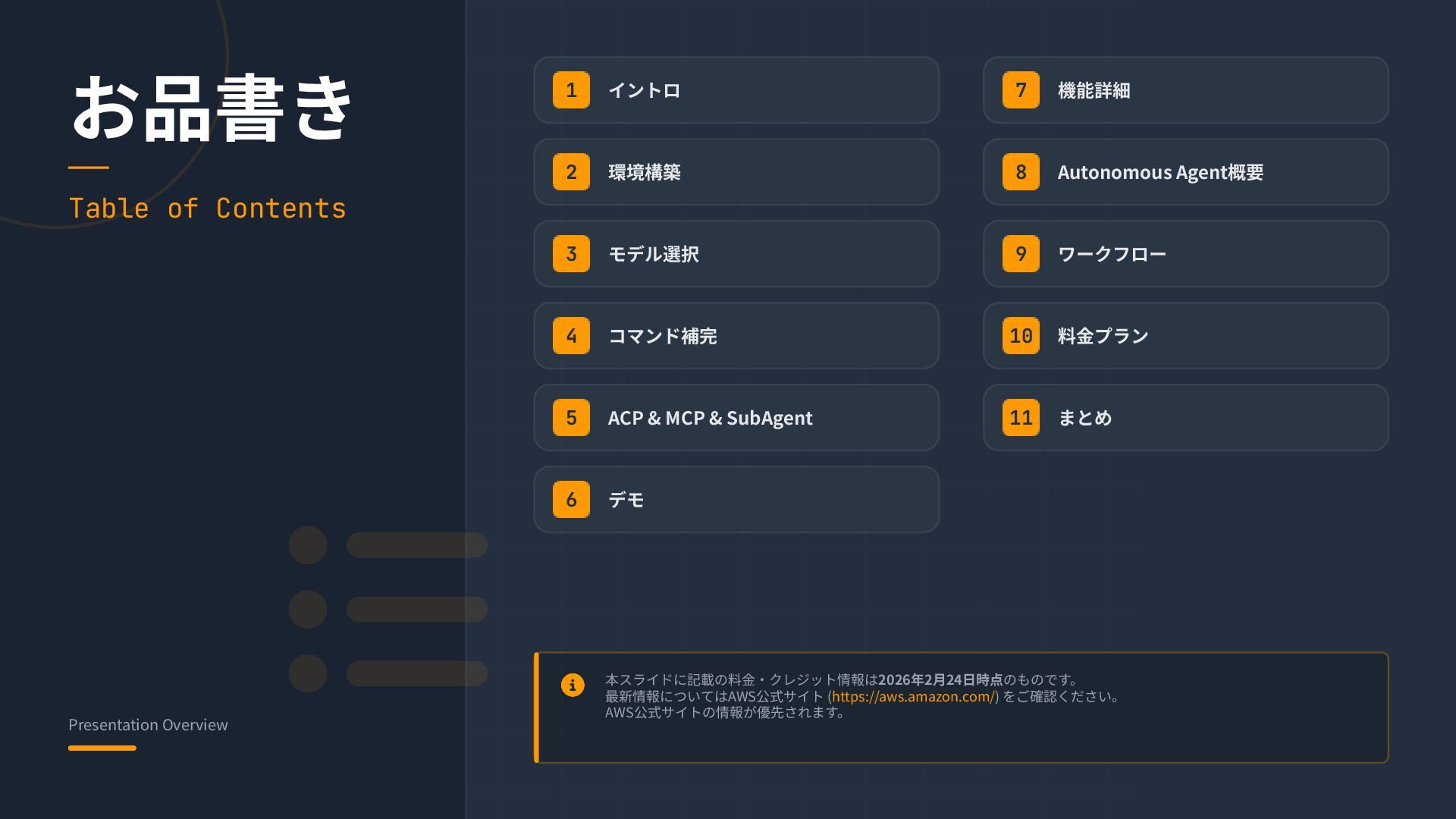Click the お品書き slide title
1456x819 pixels.
(211, 108)
